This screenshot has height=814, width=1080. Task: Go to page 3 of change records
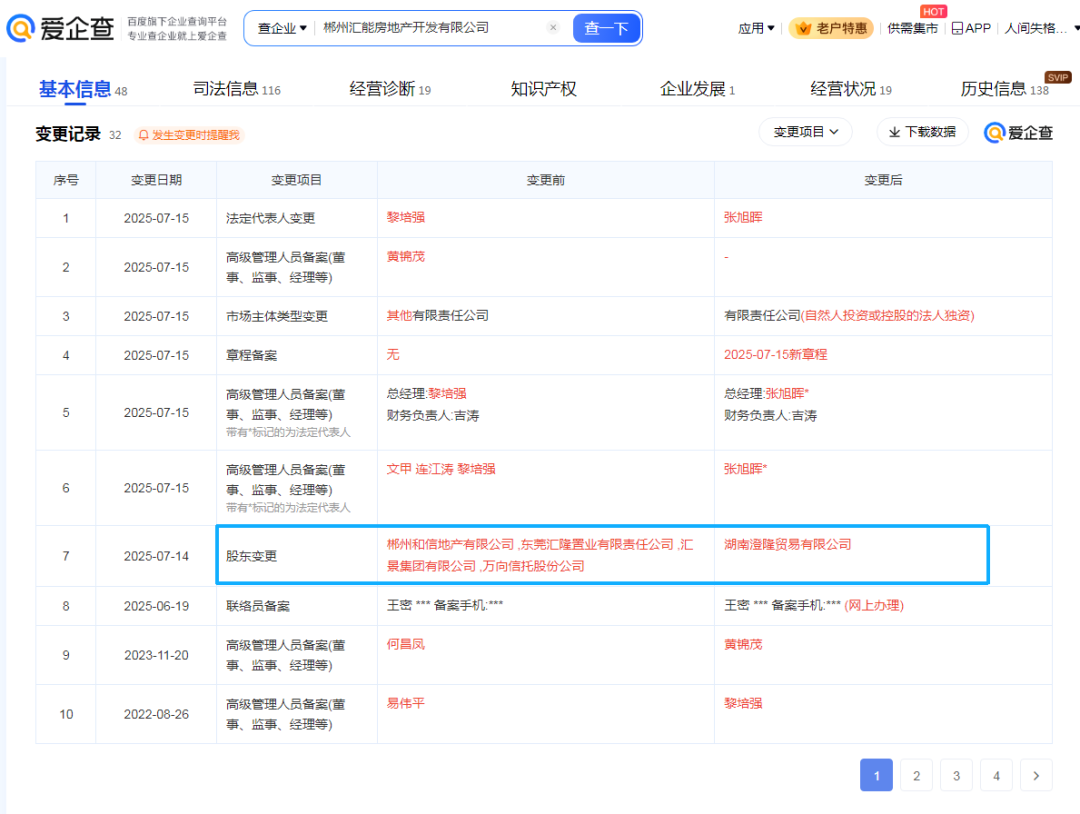(x=956, y=775)
